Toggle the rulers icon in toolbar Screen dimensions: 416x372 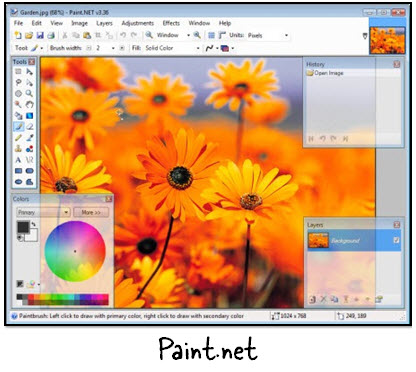click(222, 35)
